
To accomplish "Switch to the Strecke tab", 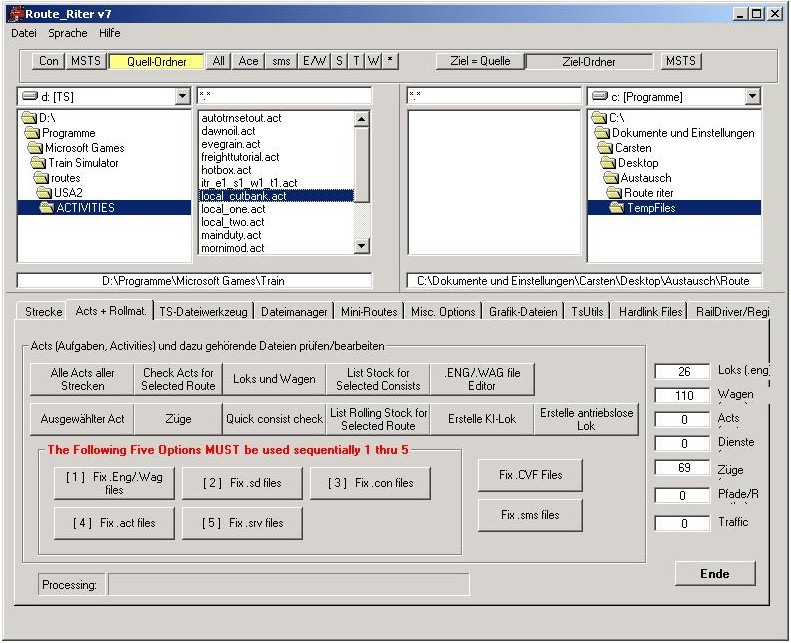I will click(x=43, y=312).
